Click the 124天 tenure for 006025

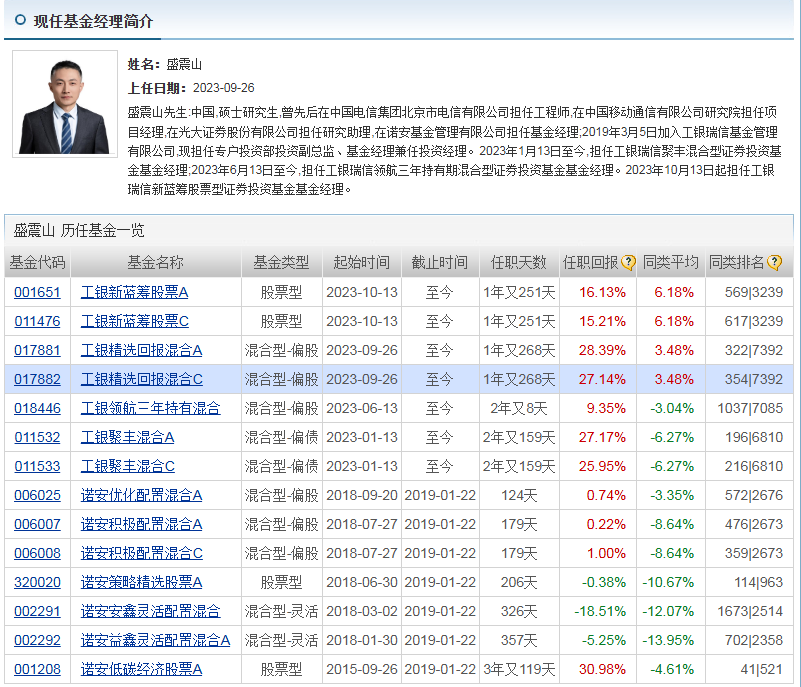[x=519, y=495]
